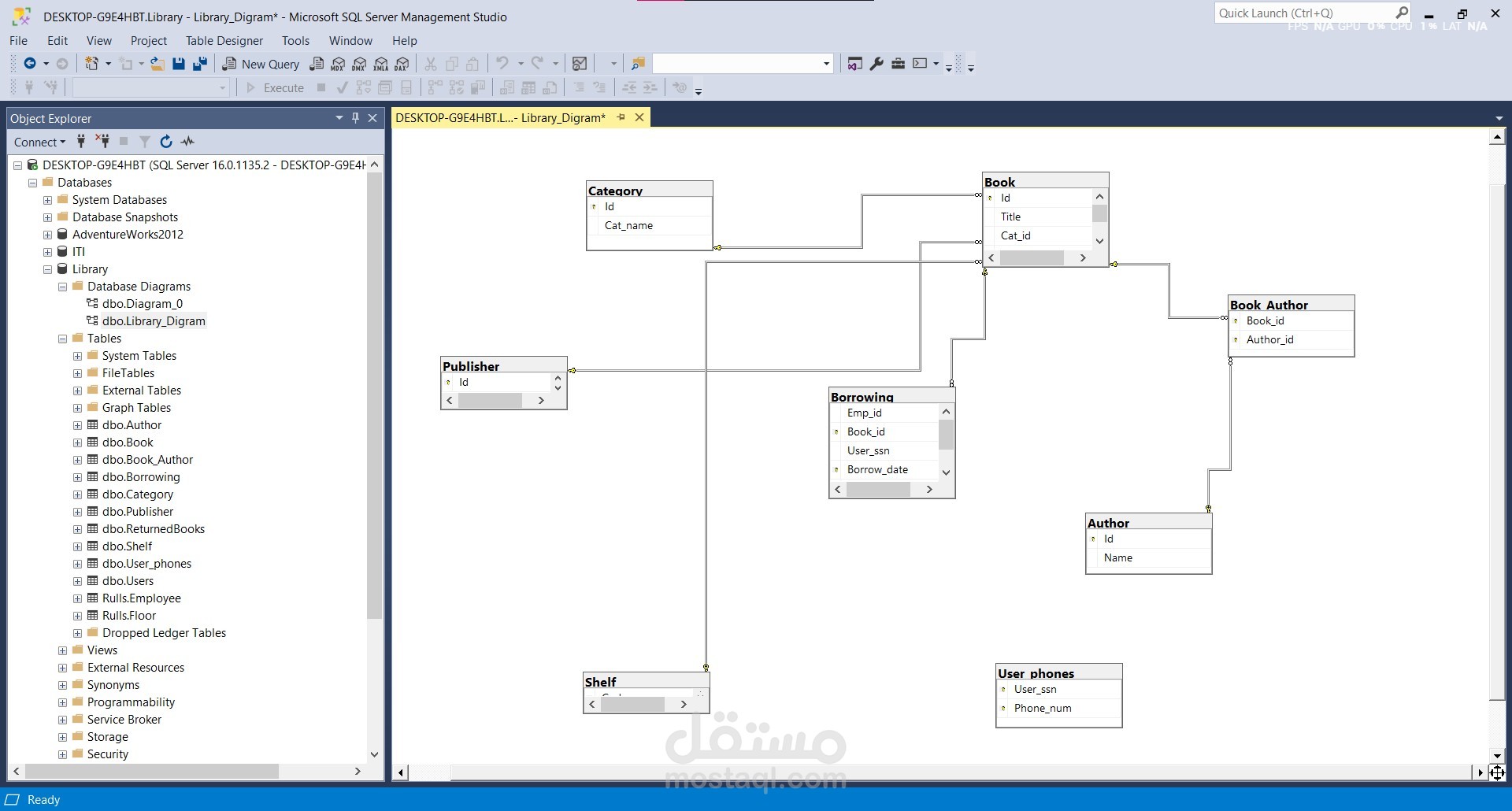Click the command window icon in toolbar
This screenshot has width=1512, height=811.
tap(920, 64)
